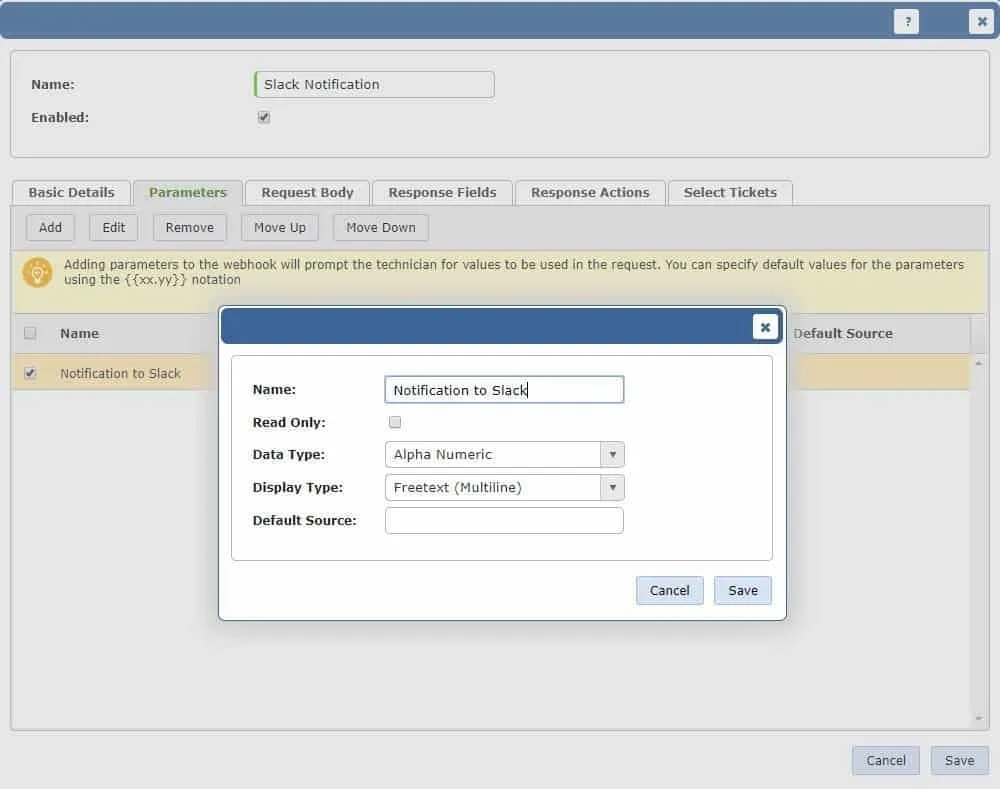Click the dialog Name input field
Image resolution: width=1000 pixels, height=789 pixels.
point(504,390)
